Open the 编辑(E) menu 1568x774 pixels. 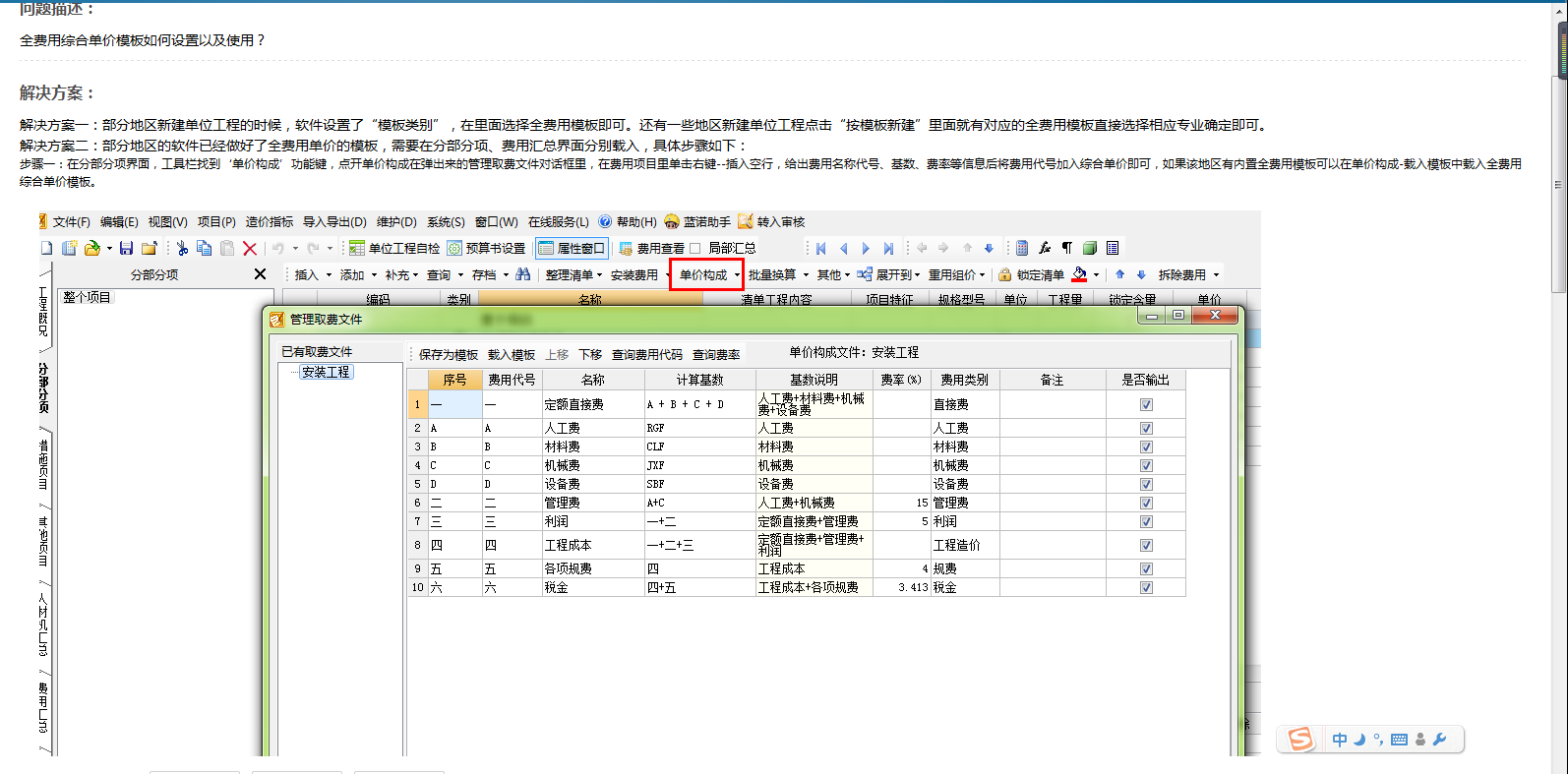click(119, 221)
